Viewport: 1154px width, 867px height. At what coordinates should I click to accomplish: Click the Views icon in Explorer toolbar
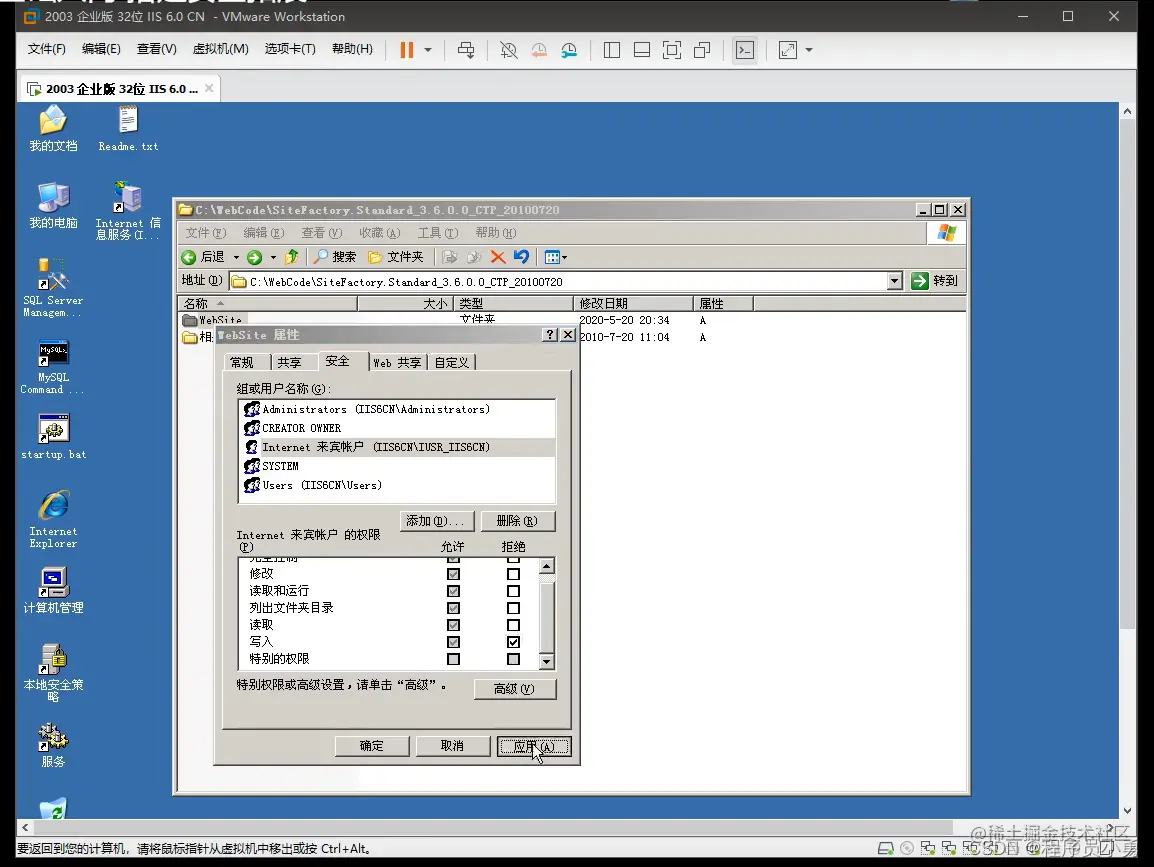pyautogui.click(x=552, y=257)
